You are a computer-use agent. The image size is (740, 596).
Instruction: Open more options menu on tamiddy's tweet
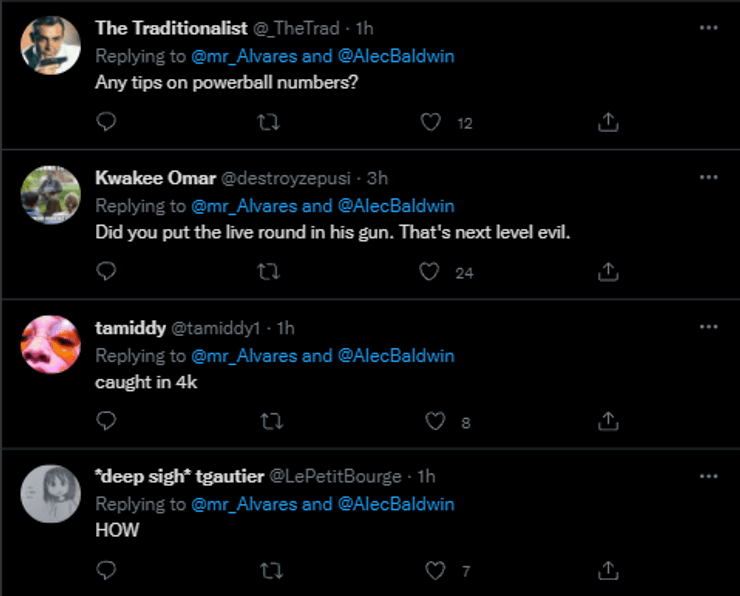(x=708, y=328)
